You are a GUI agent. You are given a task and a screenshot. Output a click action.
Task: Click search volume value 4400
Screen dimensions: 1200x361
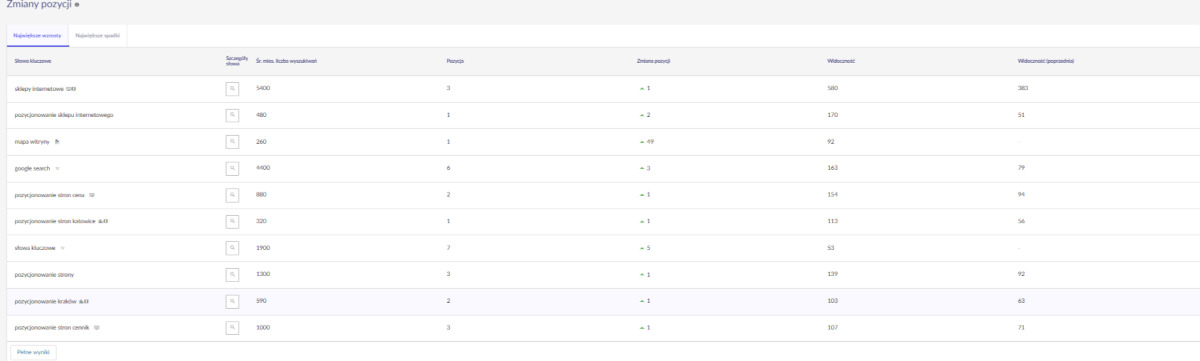pos(263,168)
